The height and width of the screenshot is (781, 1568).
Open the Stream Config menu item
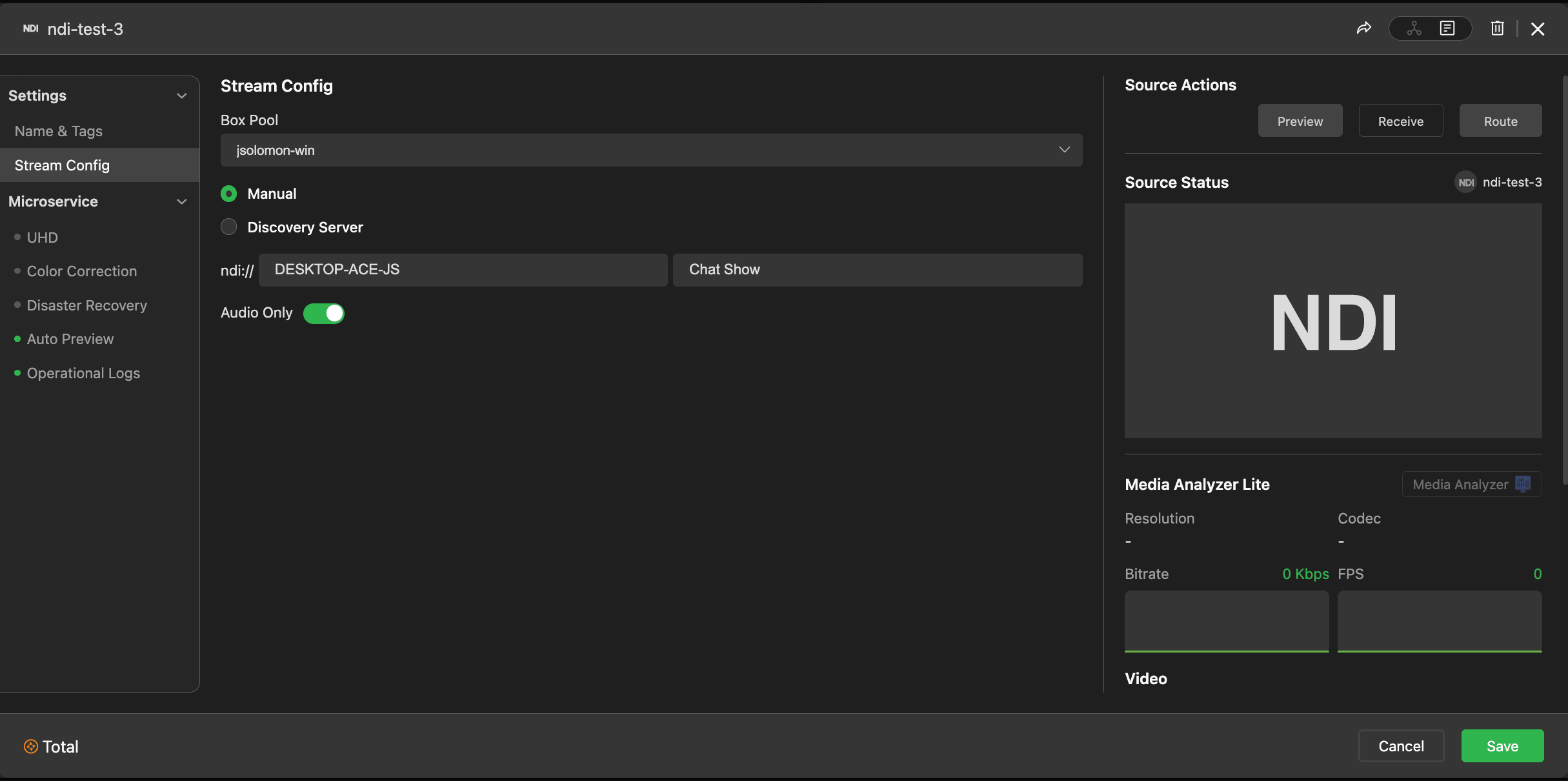99,165
